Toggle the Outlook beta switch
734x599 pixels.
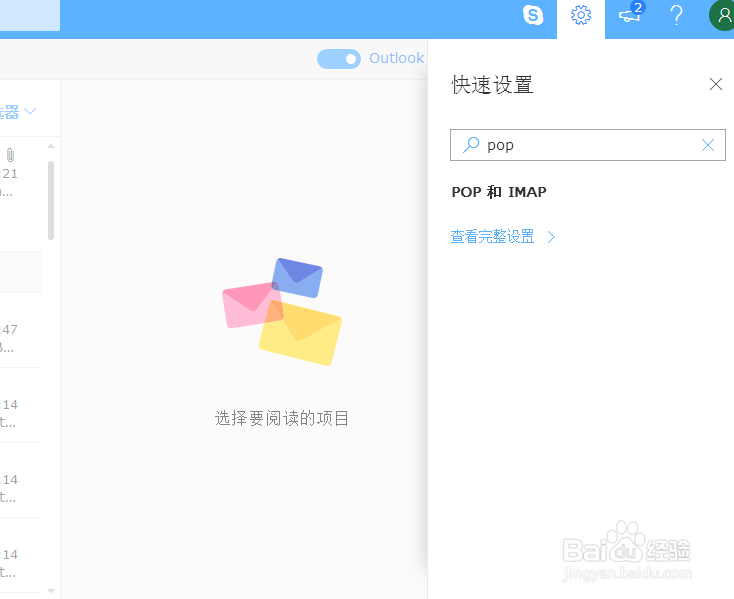tap(339, 59)
